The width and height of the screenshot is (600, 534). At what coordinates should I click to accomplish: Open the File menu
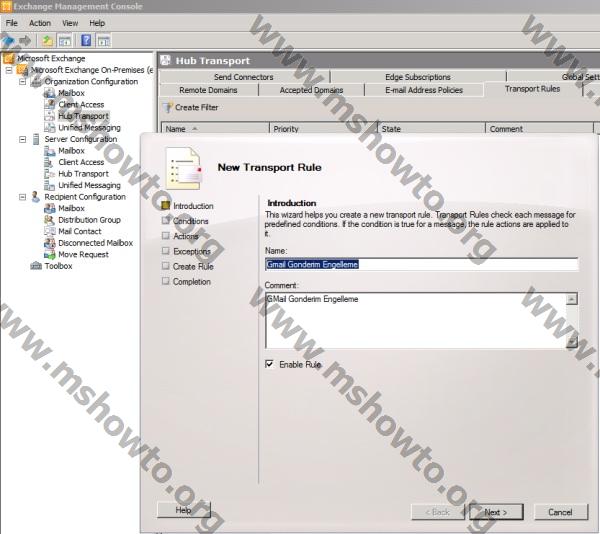11,23
